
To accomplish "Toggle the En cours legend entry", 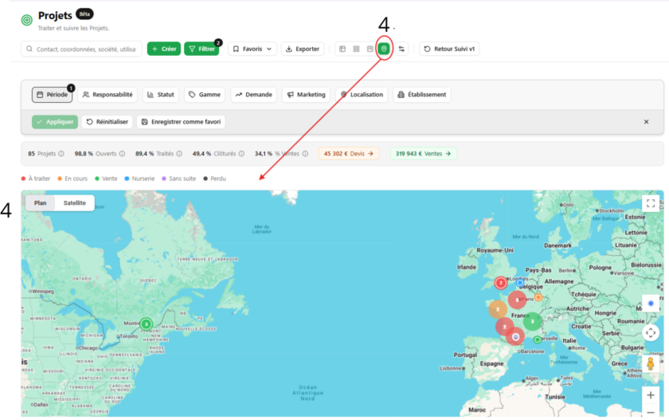I will pos(72,178).
